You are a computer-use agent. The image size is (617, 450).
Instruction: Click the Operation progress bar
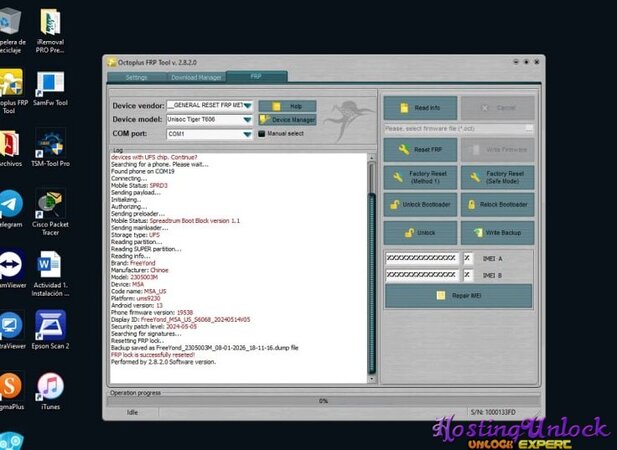(323, 401)
